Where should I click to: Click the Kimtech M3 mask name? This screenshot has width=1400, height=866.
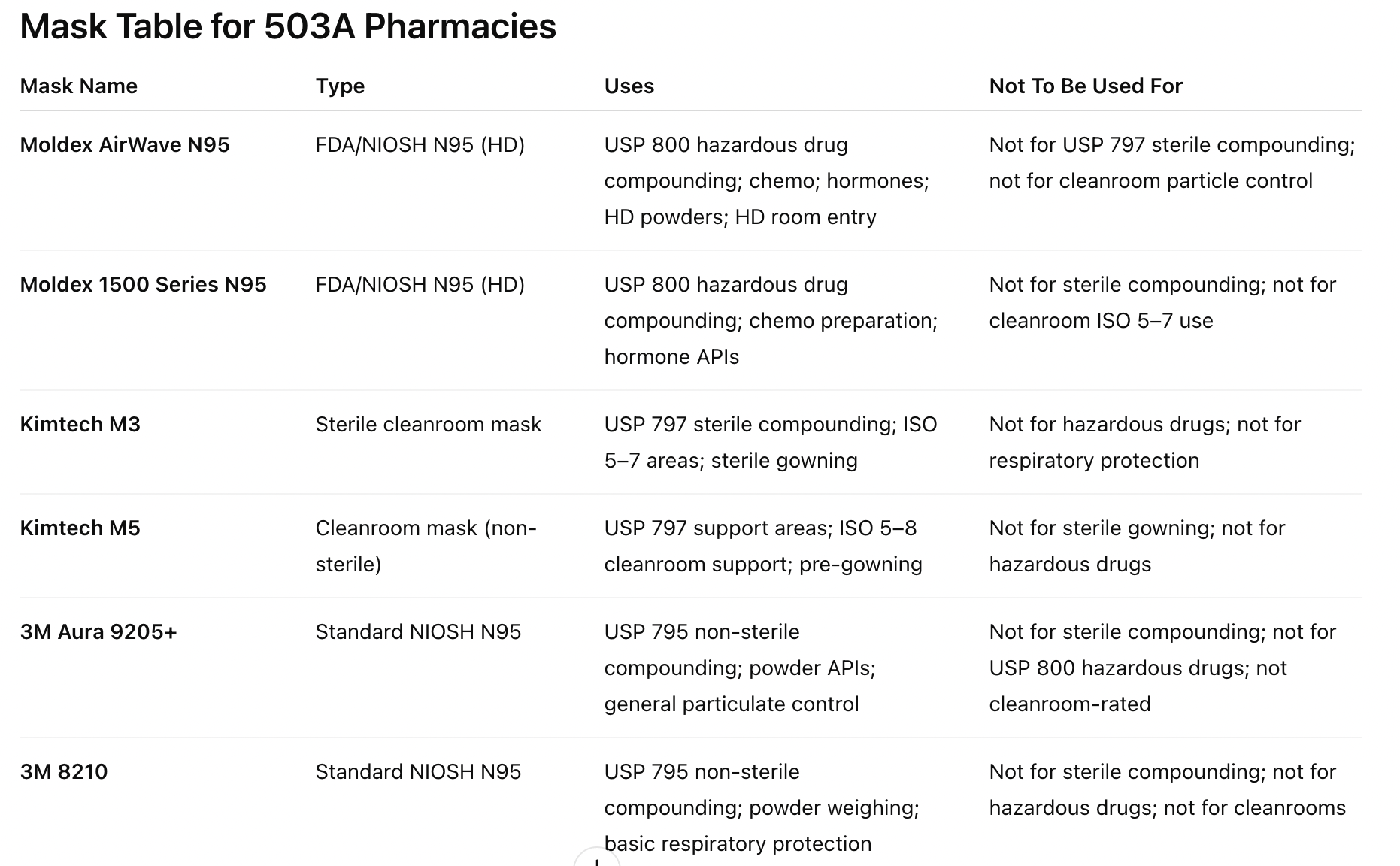tap(80, 425)
